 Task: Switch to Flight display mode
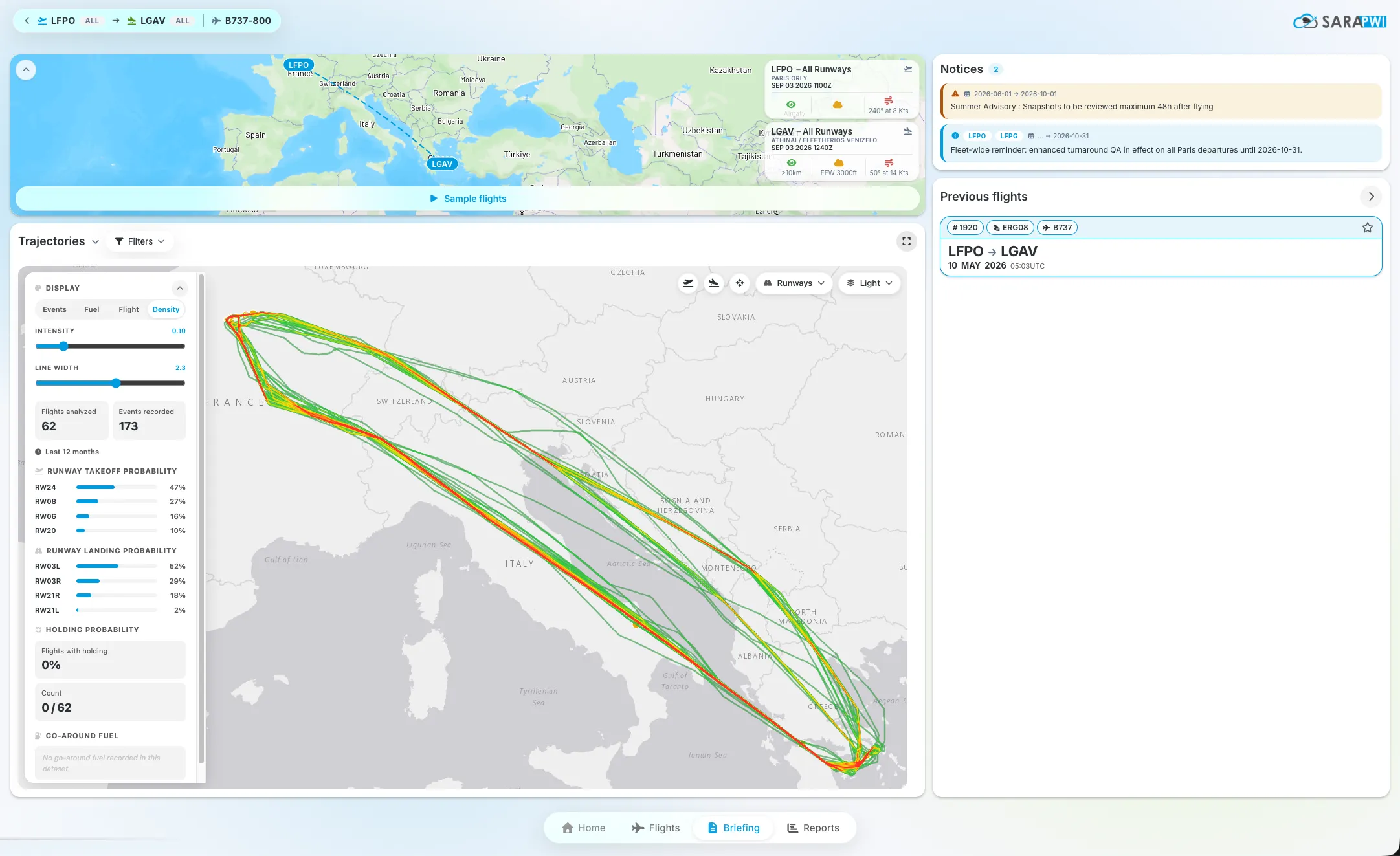pyautogui.click(x=128, y=309)
